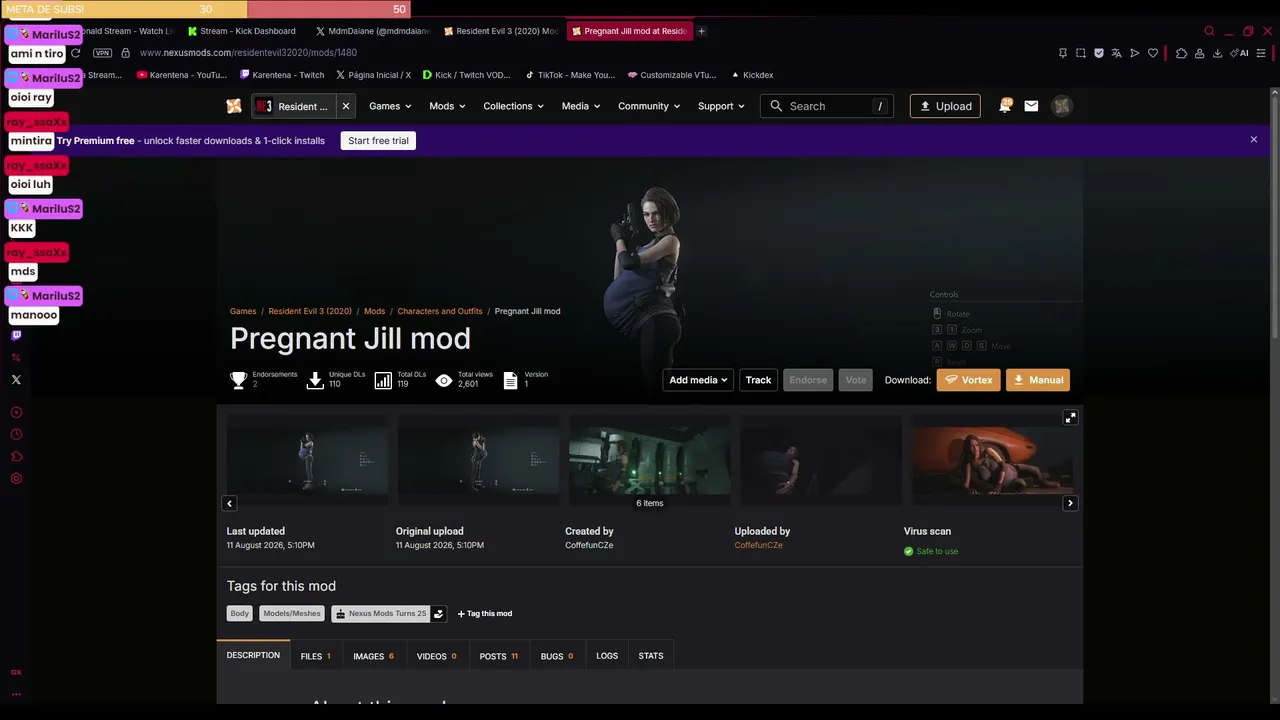Open the Nexus Mods home logo
This screenshot has width=1280, height=720.
point(233,106)
